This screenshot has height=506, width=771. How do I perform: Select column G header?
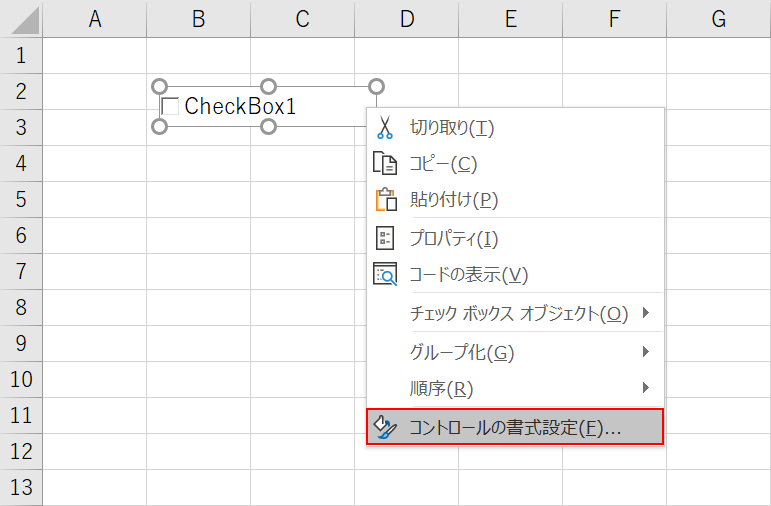(x=719, y=19)
